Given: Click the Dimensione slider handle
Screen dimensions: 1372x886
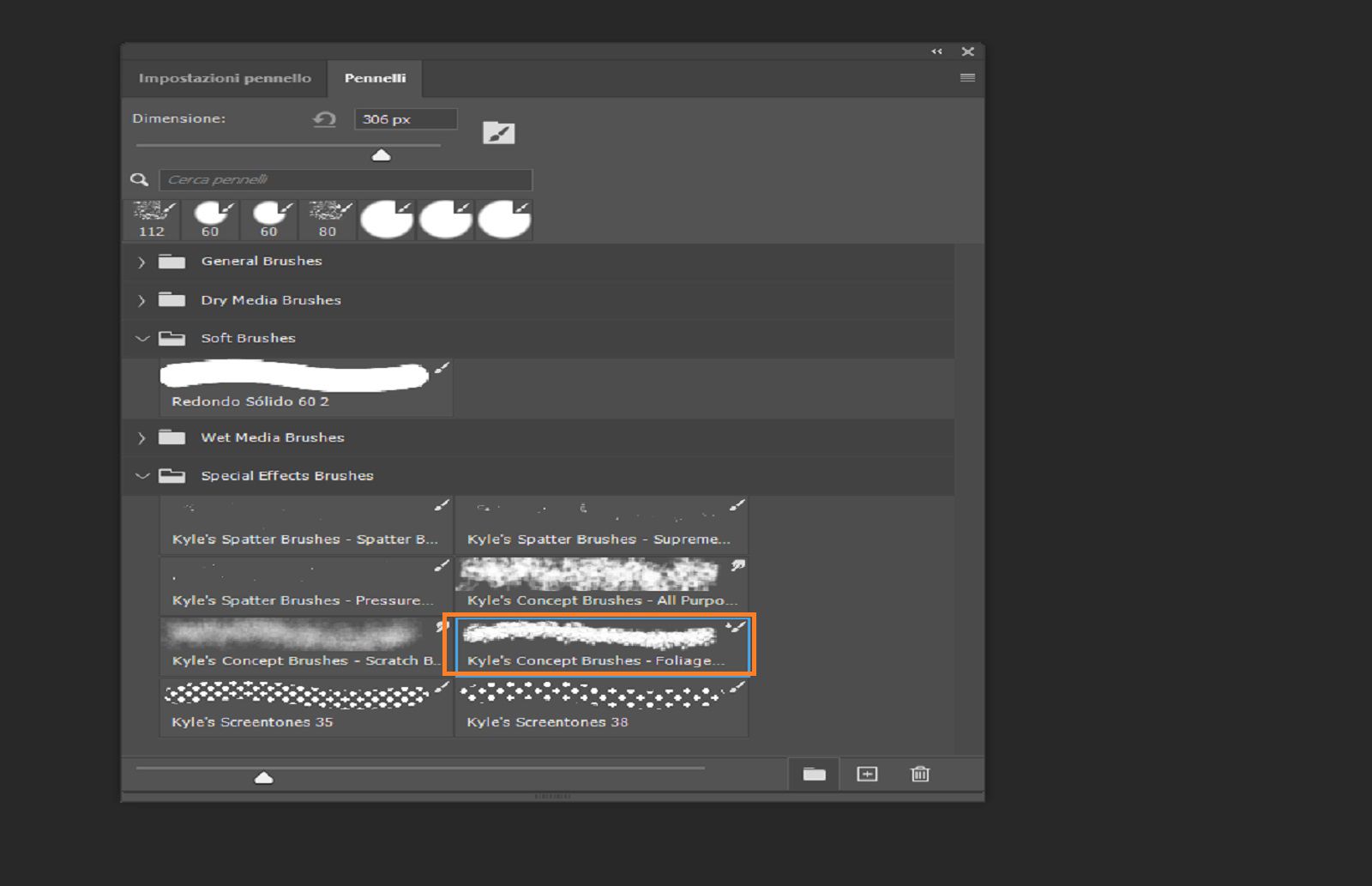Looking at the screenshot, I should (x=381, y=155).
